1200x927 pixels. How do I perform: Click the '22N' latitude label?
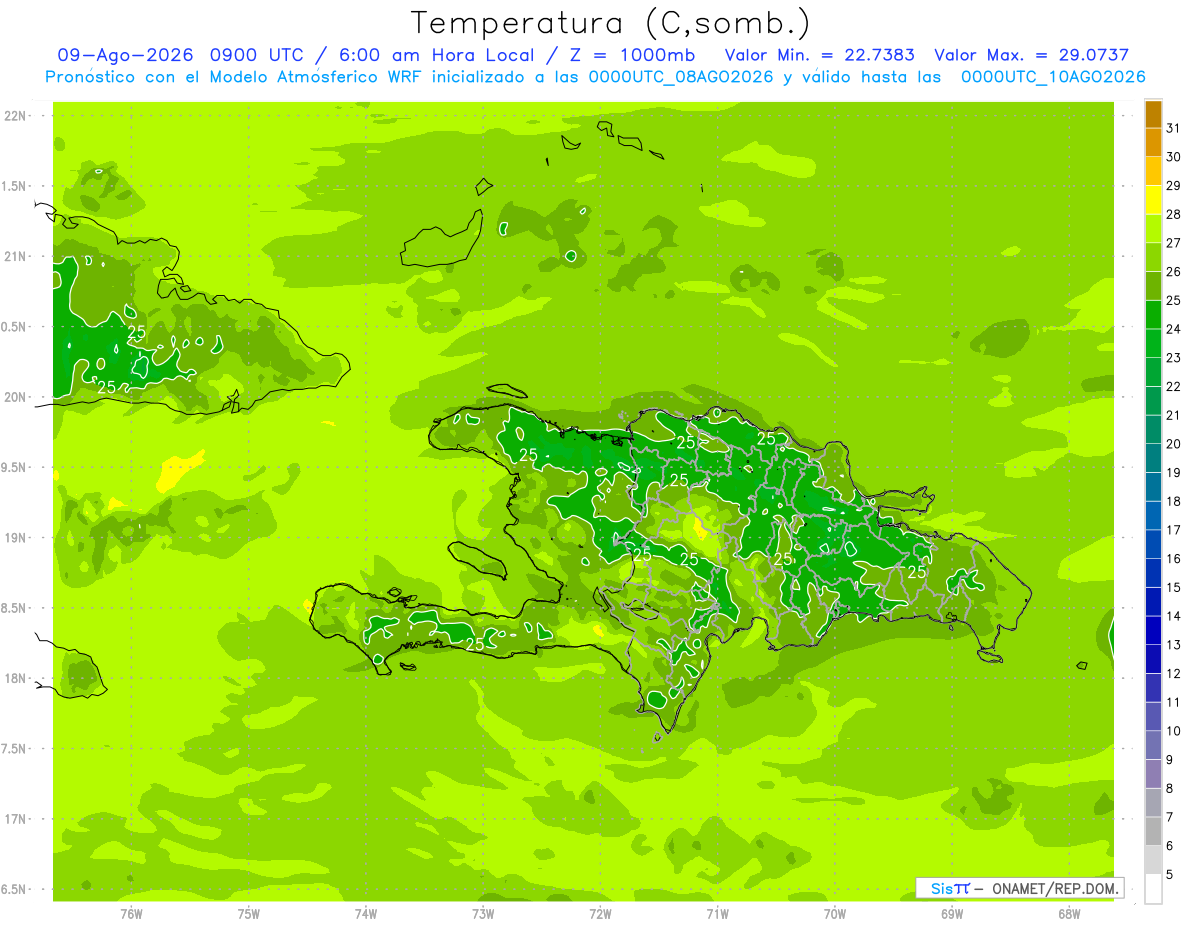click(x=15, y=116)
